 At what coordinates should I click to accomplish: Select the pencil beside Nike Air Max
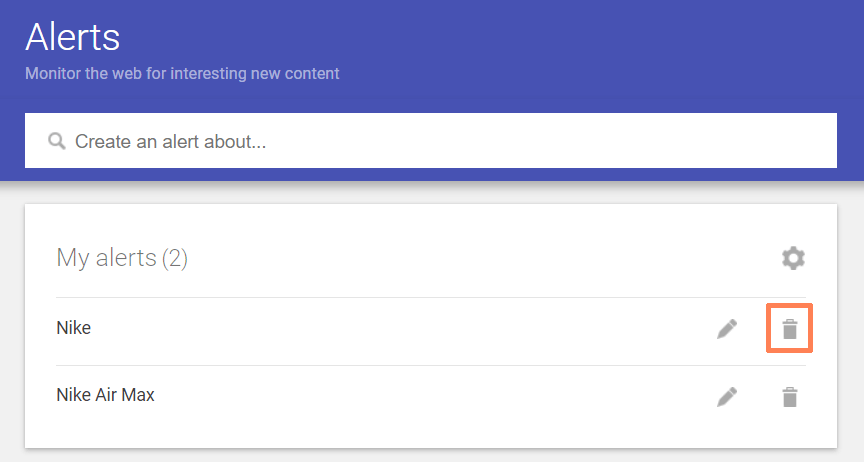pyautogui.click(x=727, y=396)
